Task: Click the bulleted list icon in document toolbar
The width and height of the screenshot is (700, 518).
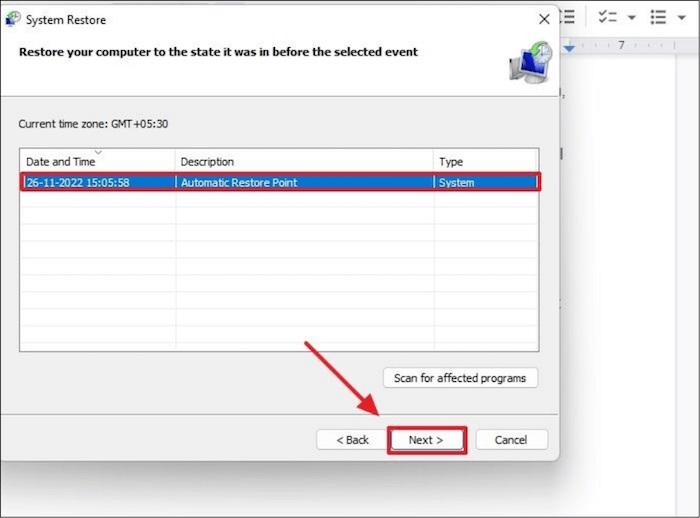Action: coord(658,17)
